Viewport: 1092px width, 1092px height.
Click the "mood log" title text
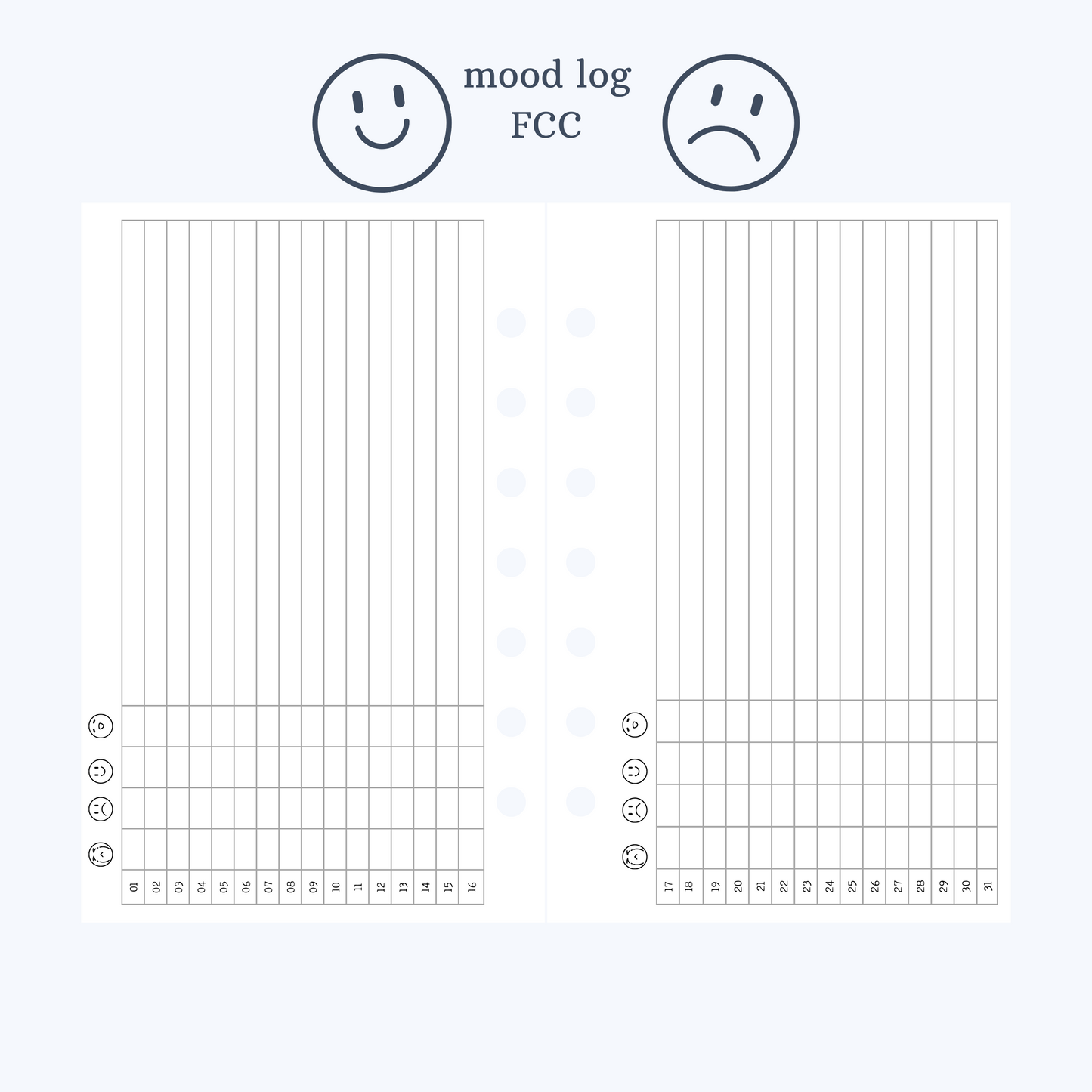click(x=546, y=76)
